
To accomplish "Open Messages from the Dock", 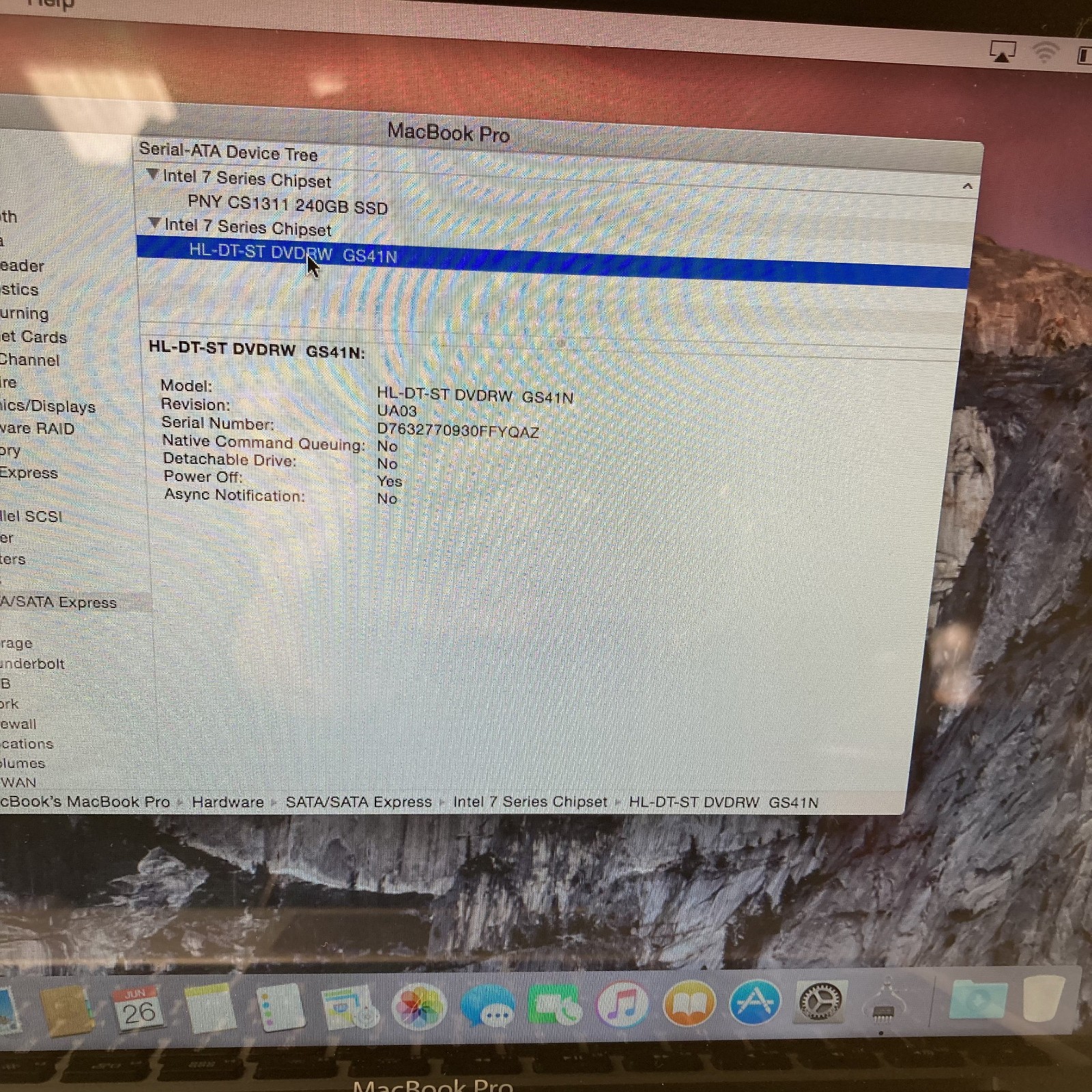I will coord(487,1006).
